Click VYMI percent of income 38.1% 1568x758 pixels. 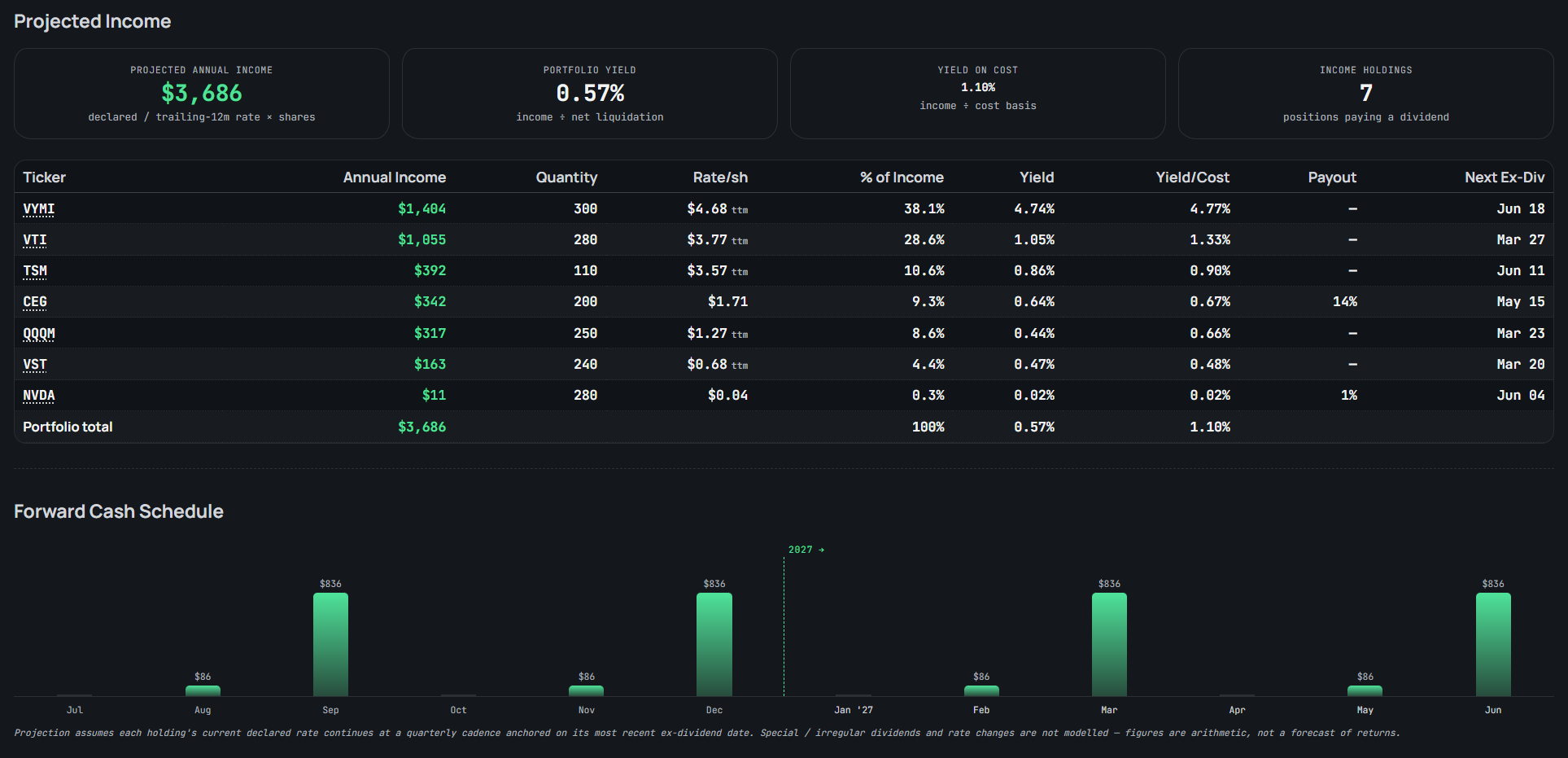pyautogui.click(x=924, y=208)
